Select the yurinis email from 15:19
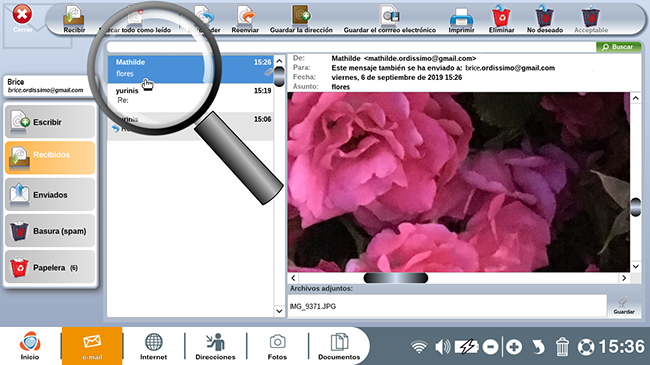Screen dimensions: 650x365 pyautogui.click(x=190, y=97)
